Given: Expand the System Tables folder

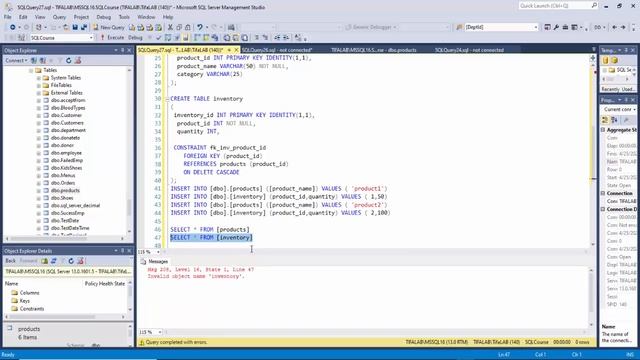Looking at the screenshot, I should click(x=39, y=78).
